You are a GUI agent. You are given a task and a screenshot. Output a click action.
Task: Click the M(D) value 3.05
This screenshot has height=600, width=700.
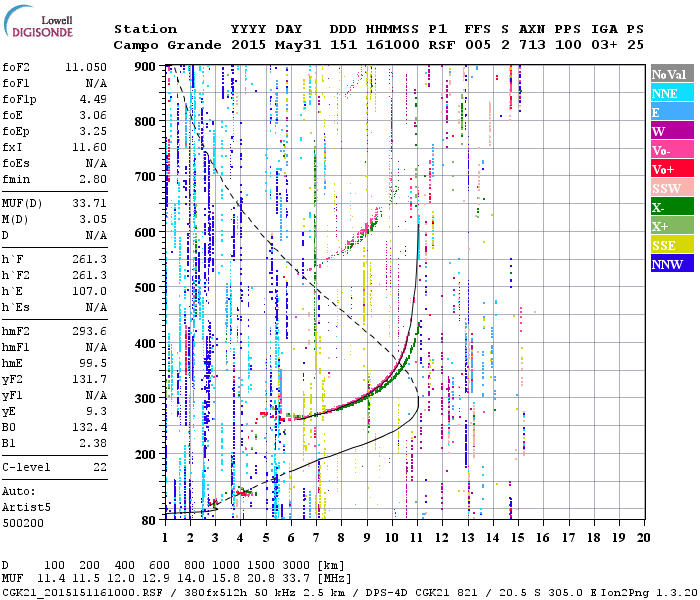(93, 219)
